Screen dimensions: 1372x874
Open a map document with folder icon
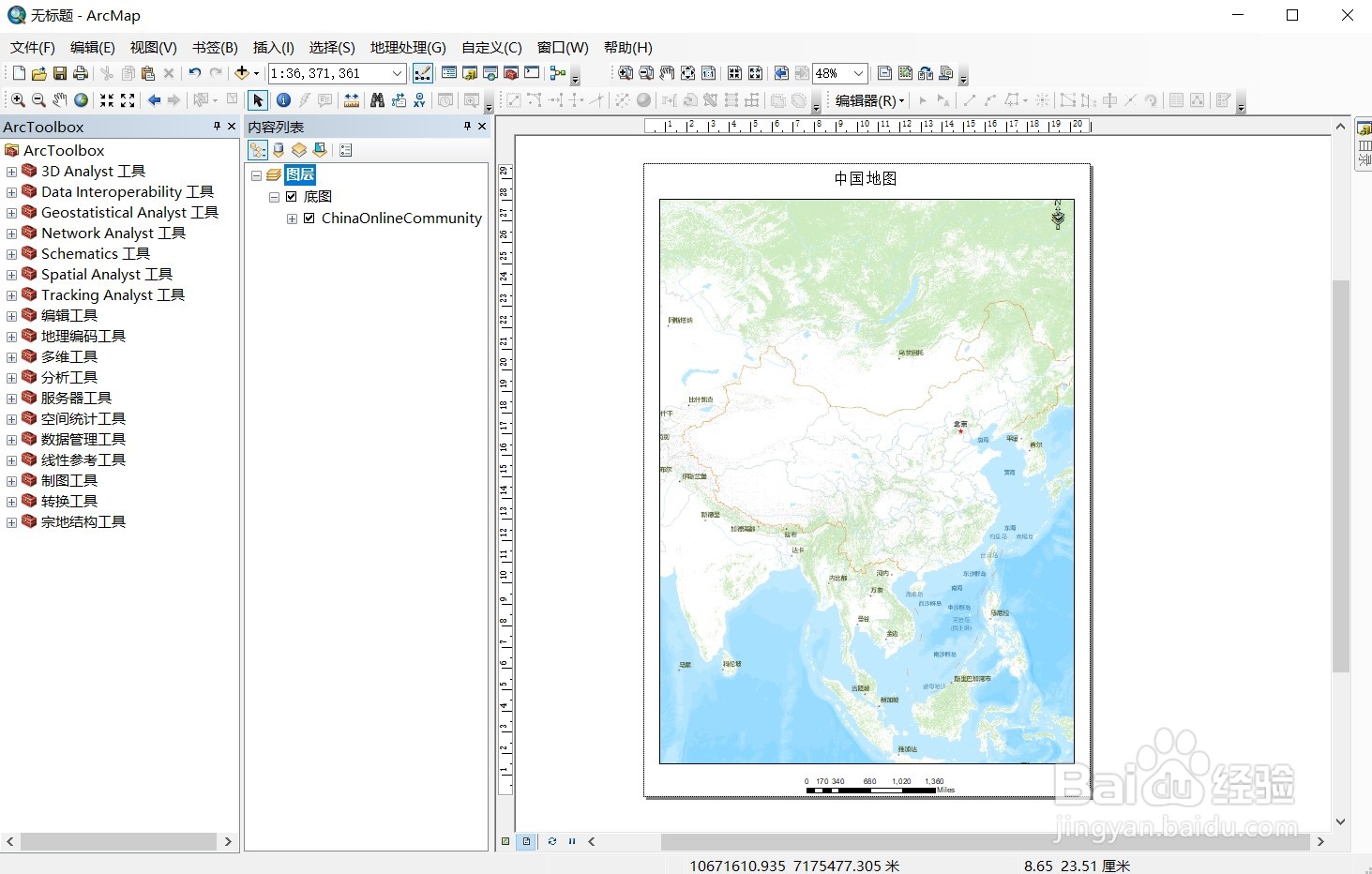39,73
